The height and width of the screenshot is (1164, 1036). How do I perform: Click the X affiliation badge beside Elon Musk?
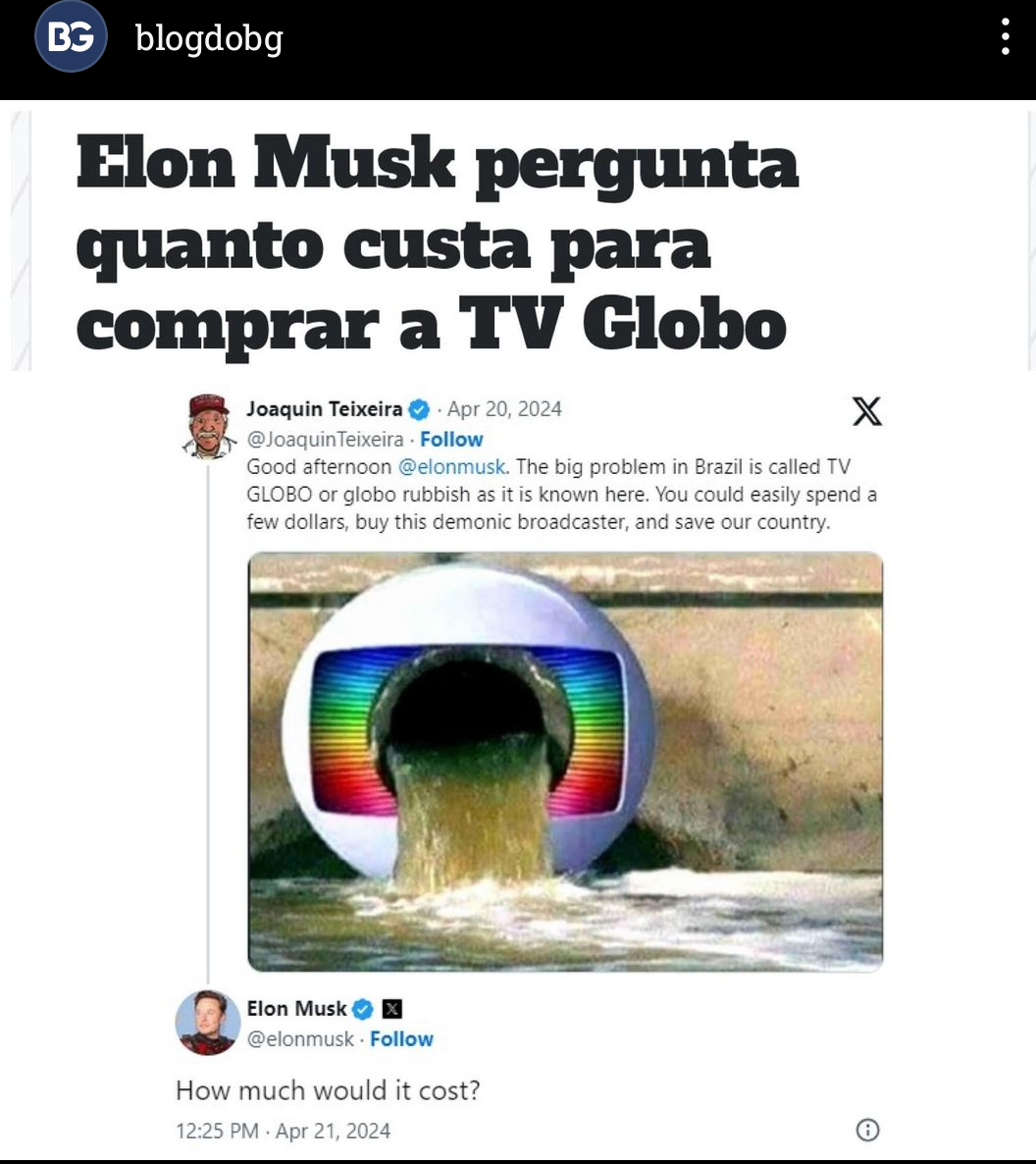391,1009
